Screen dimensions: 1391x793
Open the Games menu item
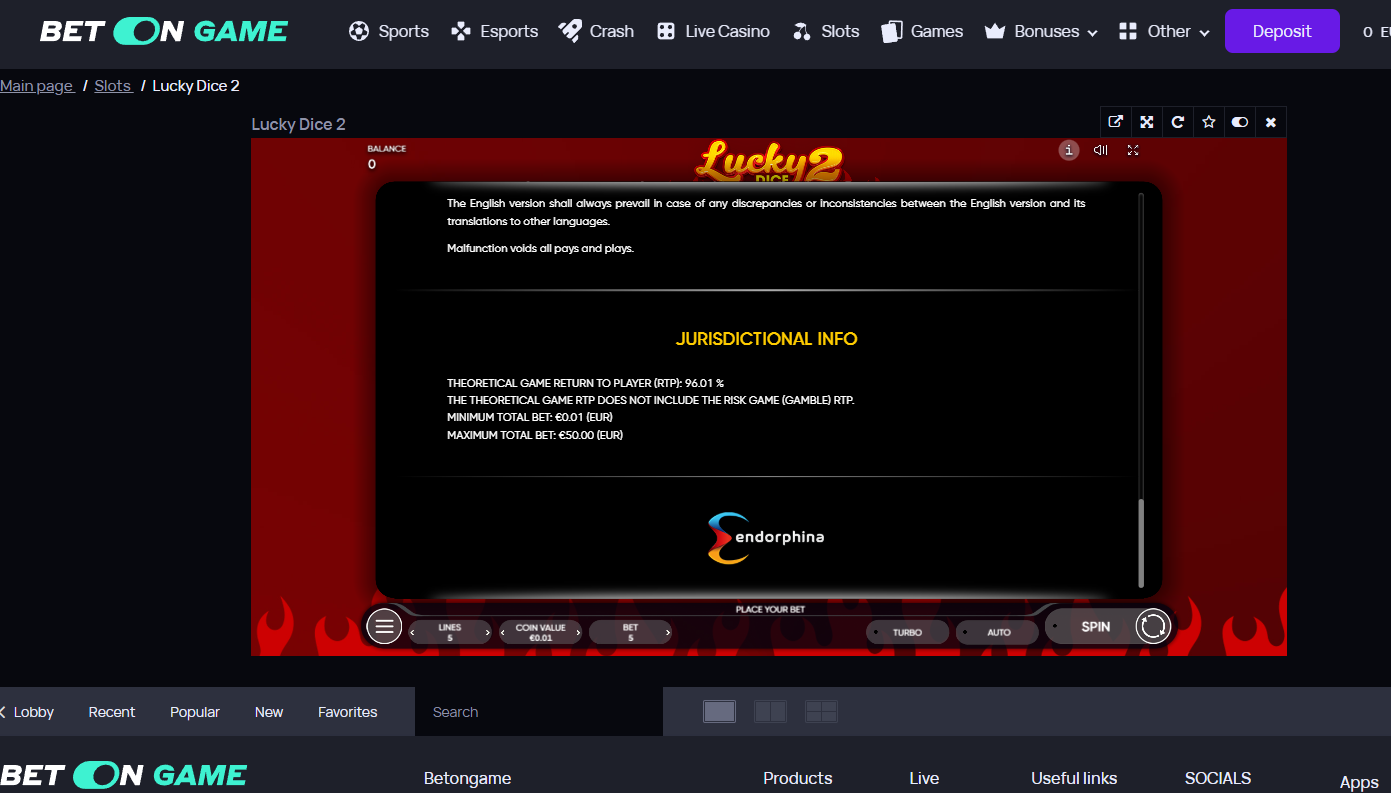pyautogui.click(x=922, y=31)
